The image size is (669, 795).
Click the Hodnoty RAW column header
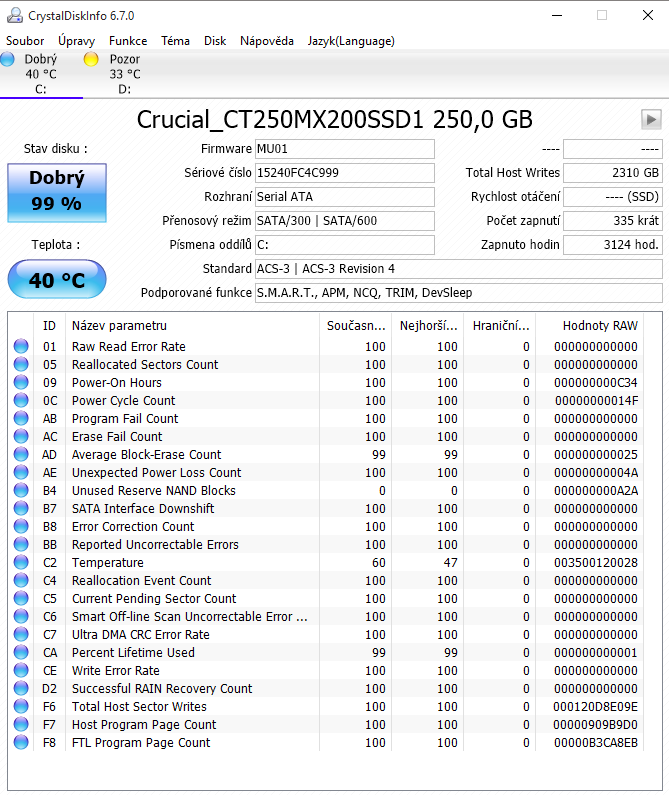[590, 326]
